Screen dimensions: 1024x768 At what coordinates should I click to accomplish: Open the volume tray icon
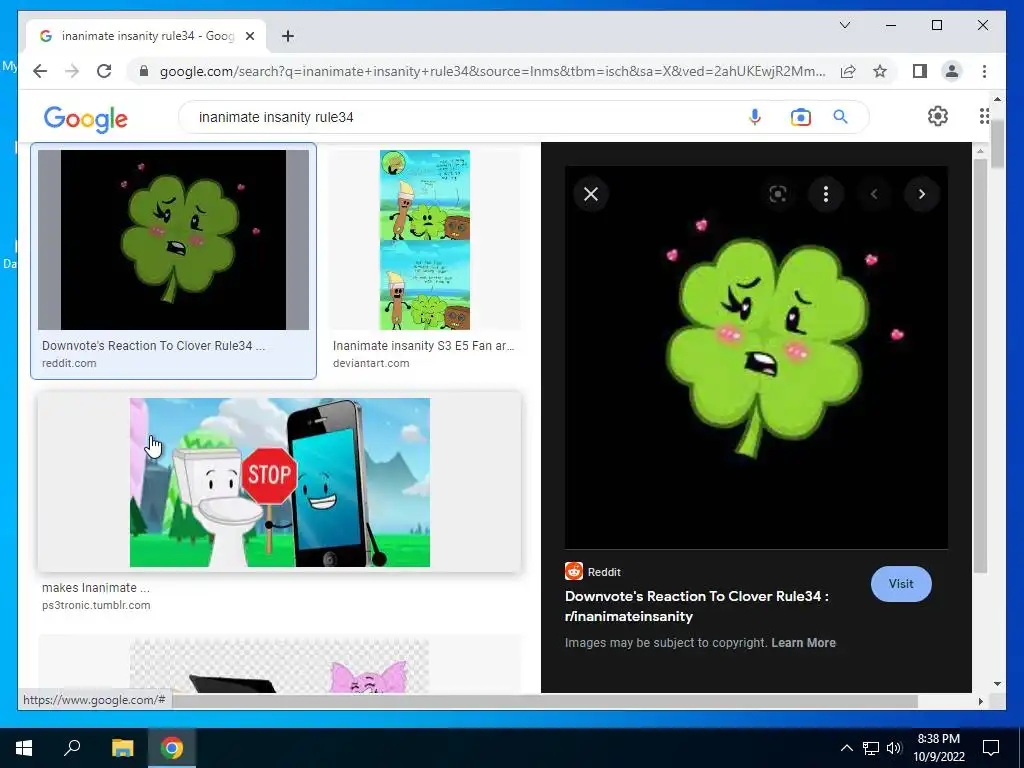[894, 748]
